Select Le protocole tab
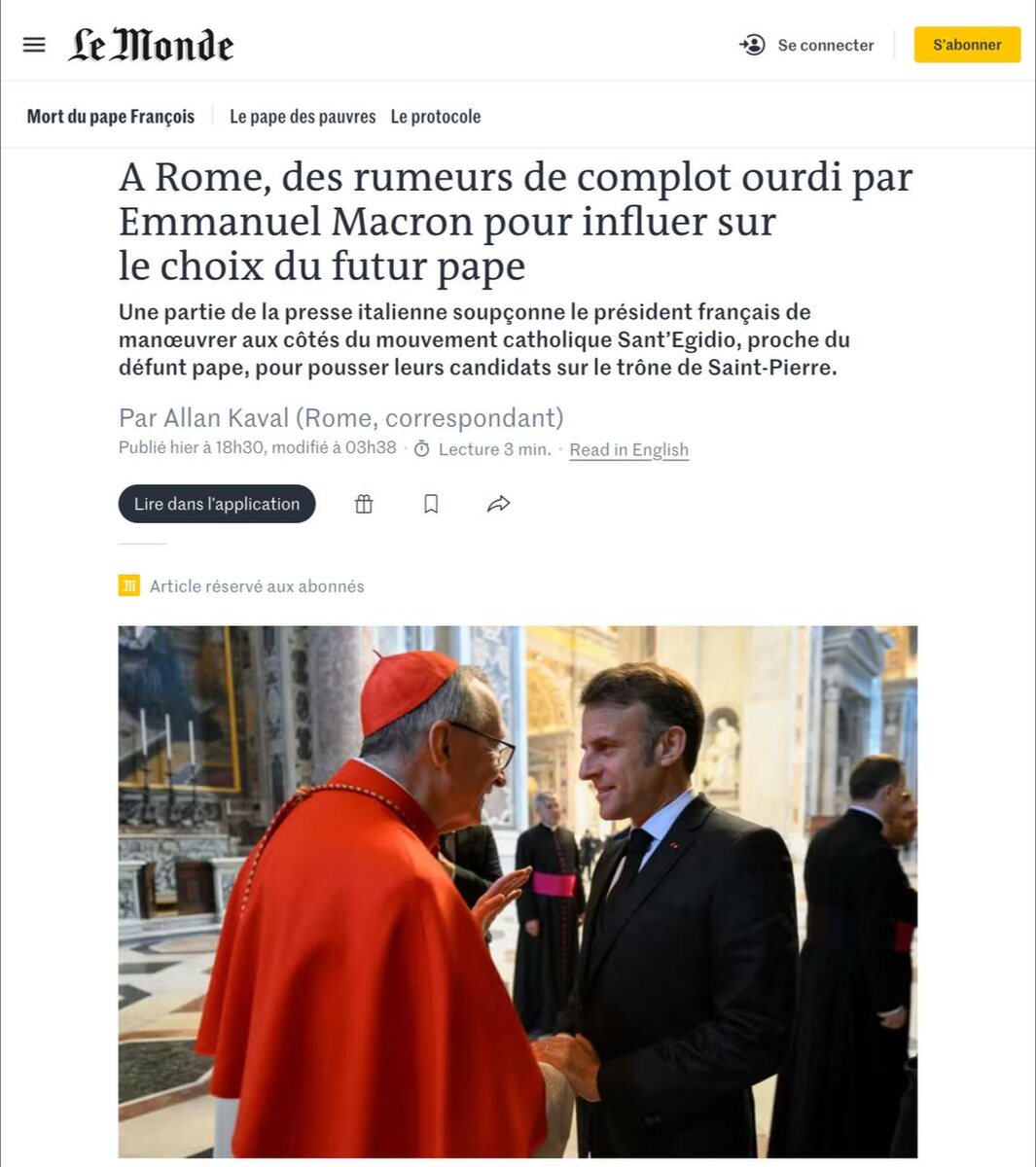1036x1167 pixels. [x=436, y=117]
